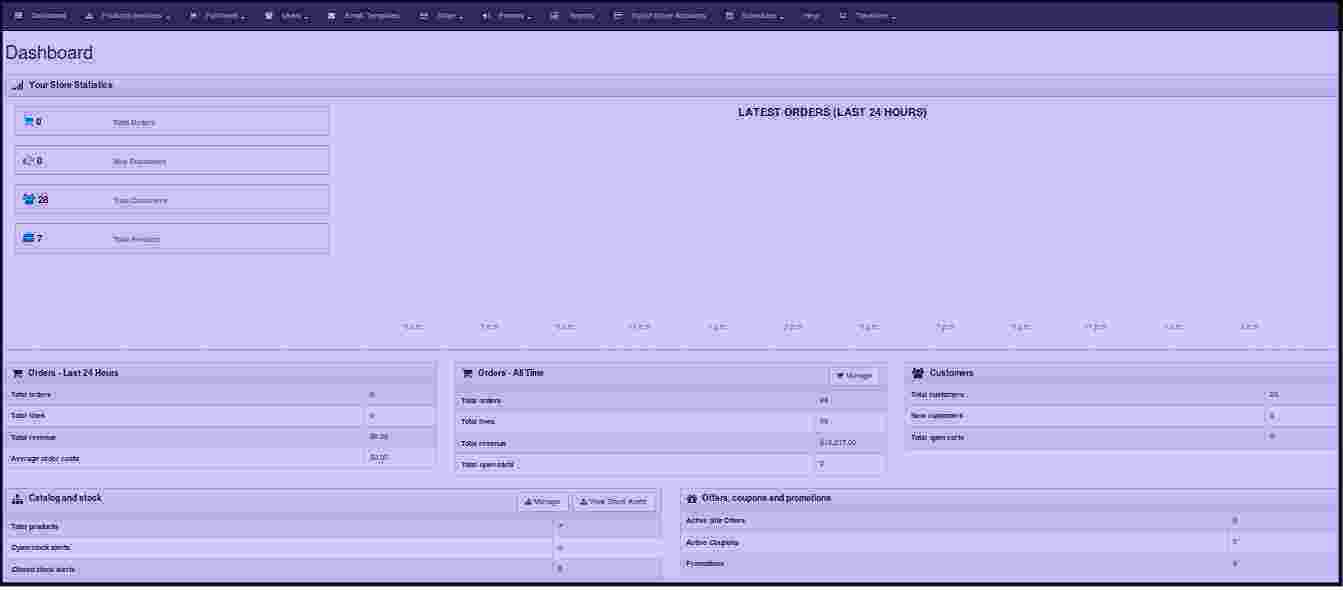Click the Users icon in navigation bar
Screen dimensions: 1343x590
[x=269, y=16]
